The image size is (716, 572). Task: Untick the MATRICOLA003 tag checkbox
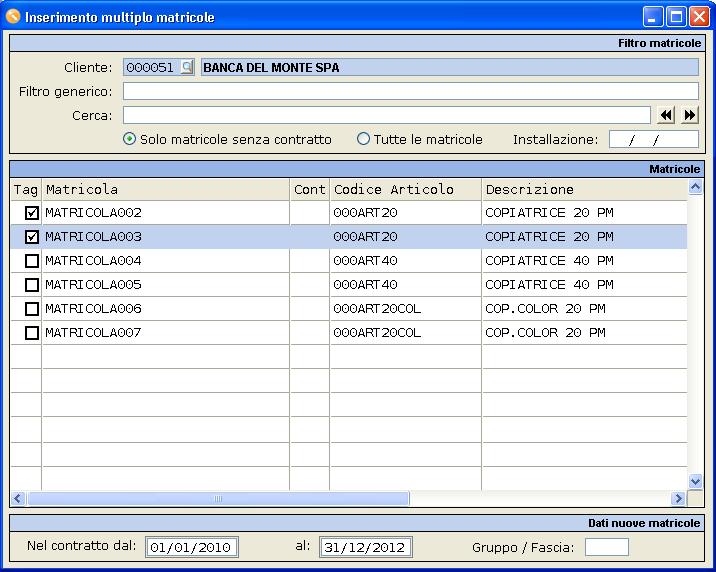[32, 236]
